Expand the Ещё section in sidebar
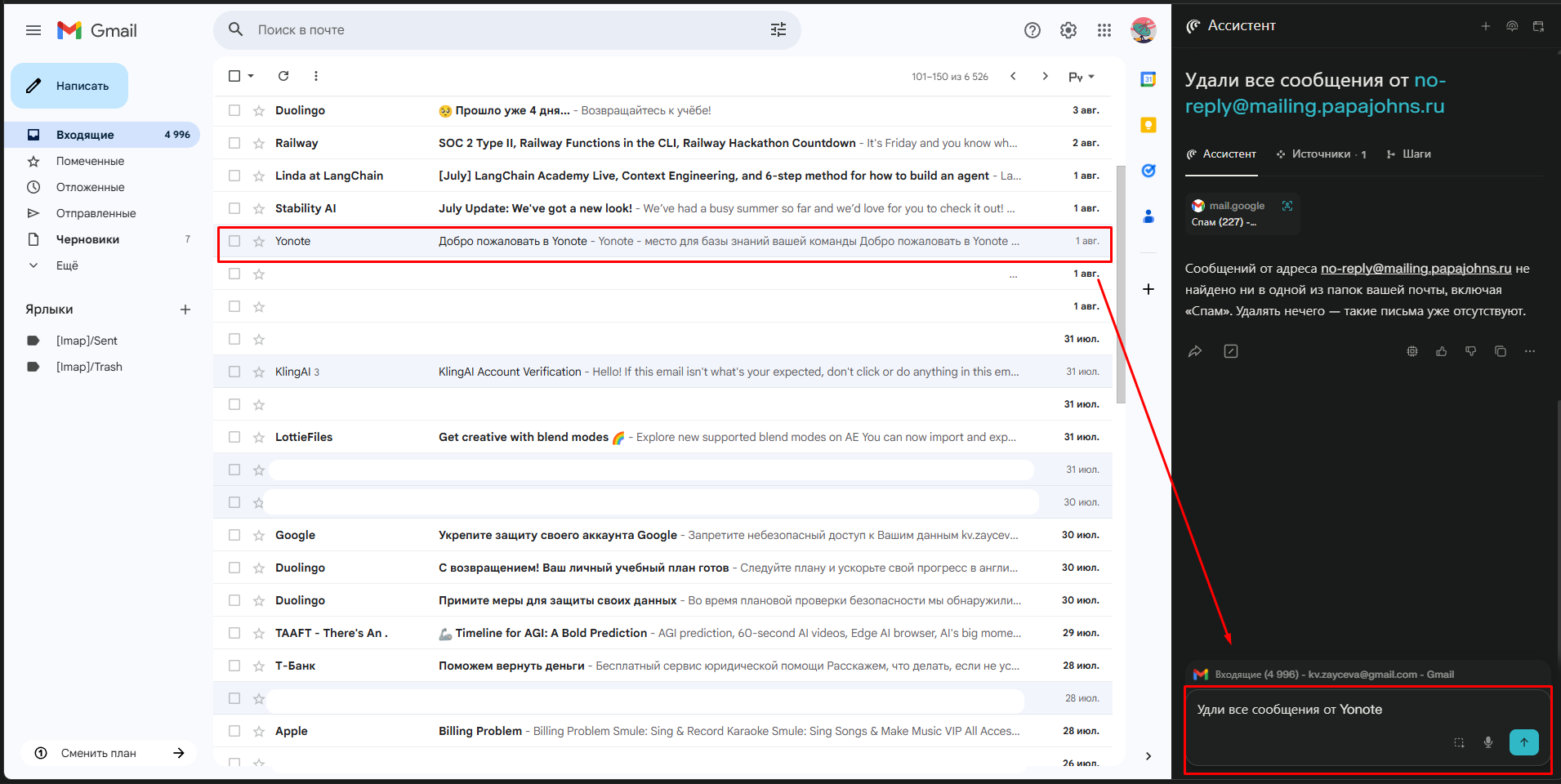 point(67,265)
